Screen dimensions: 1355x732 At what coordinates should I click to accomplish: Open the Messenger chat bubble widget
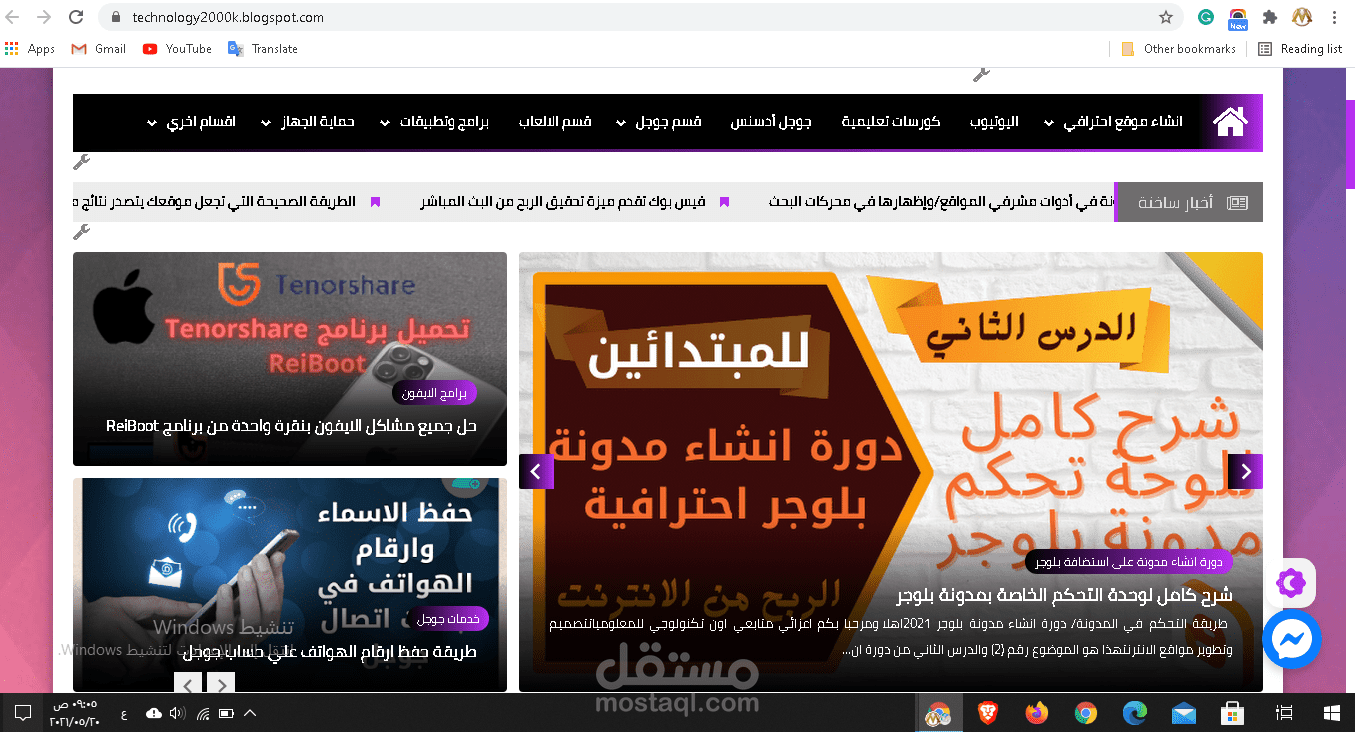click(x=1291, y=639)
